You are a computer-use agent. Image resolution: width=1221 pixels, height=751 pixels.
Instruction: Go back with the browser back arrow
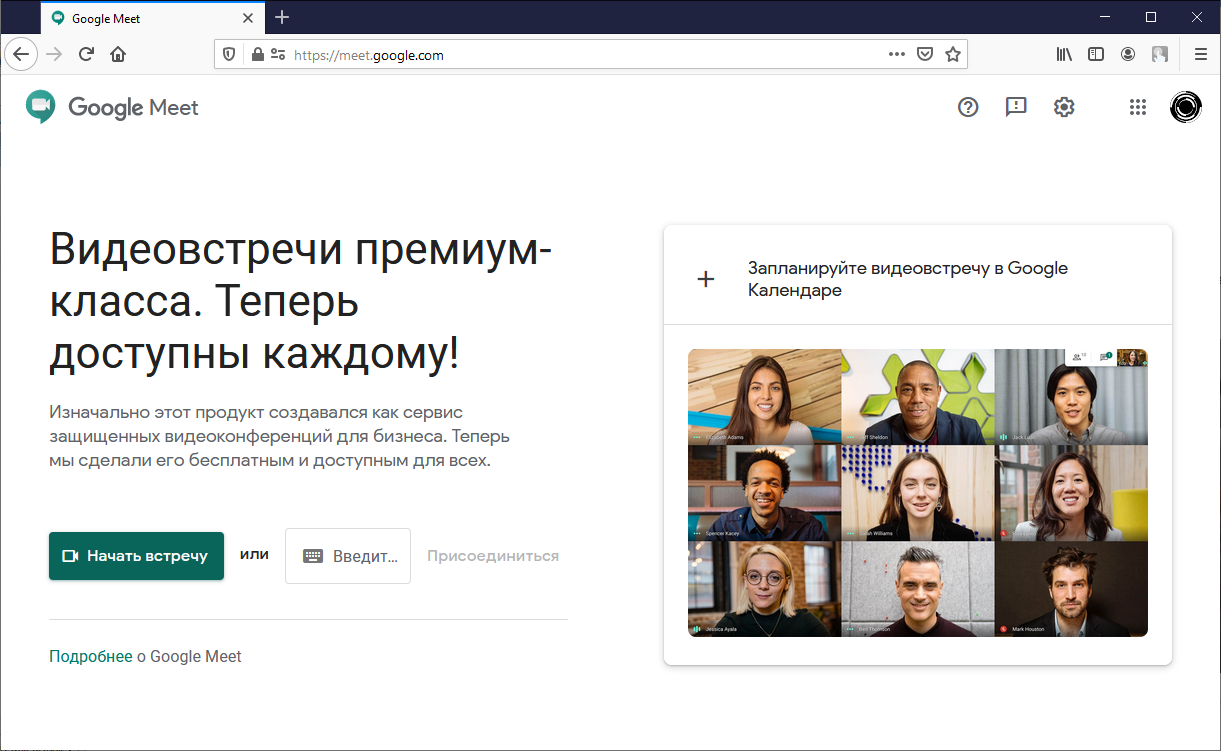(20, 54)
